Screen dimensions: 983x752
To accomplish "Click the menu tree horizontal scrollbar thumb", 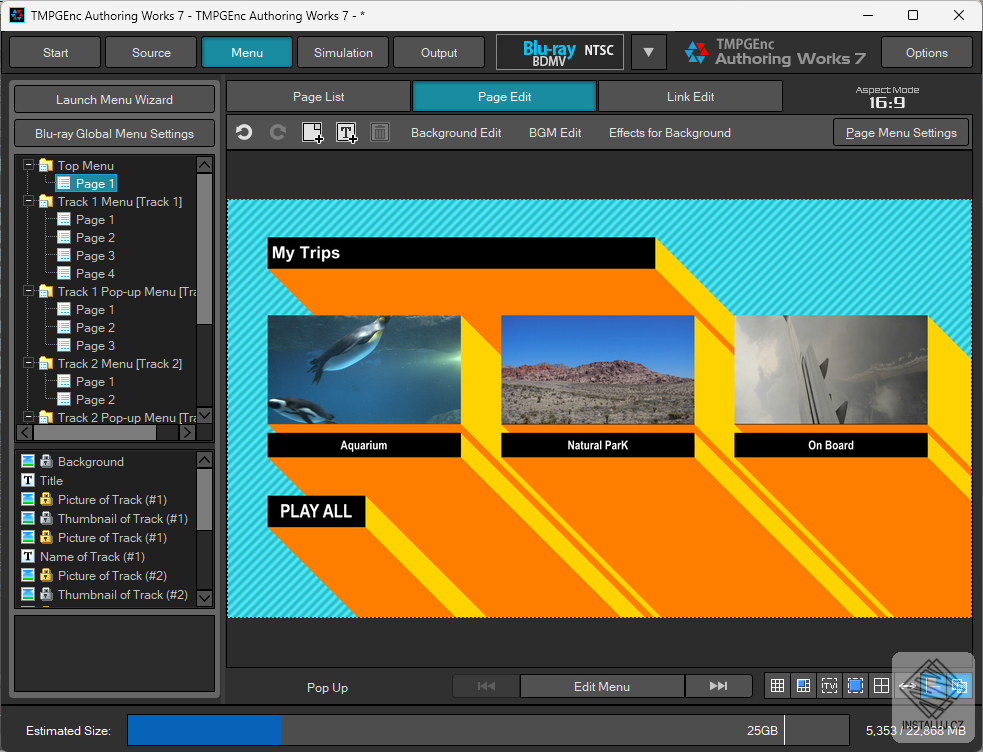I will click(95, 432).
